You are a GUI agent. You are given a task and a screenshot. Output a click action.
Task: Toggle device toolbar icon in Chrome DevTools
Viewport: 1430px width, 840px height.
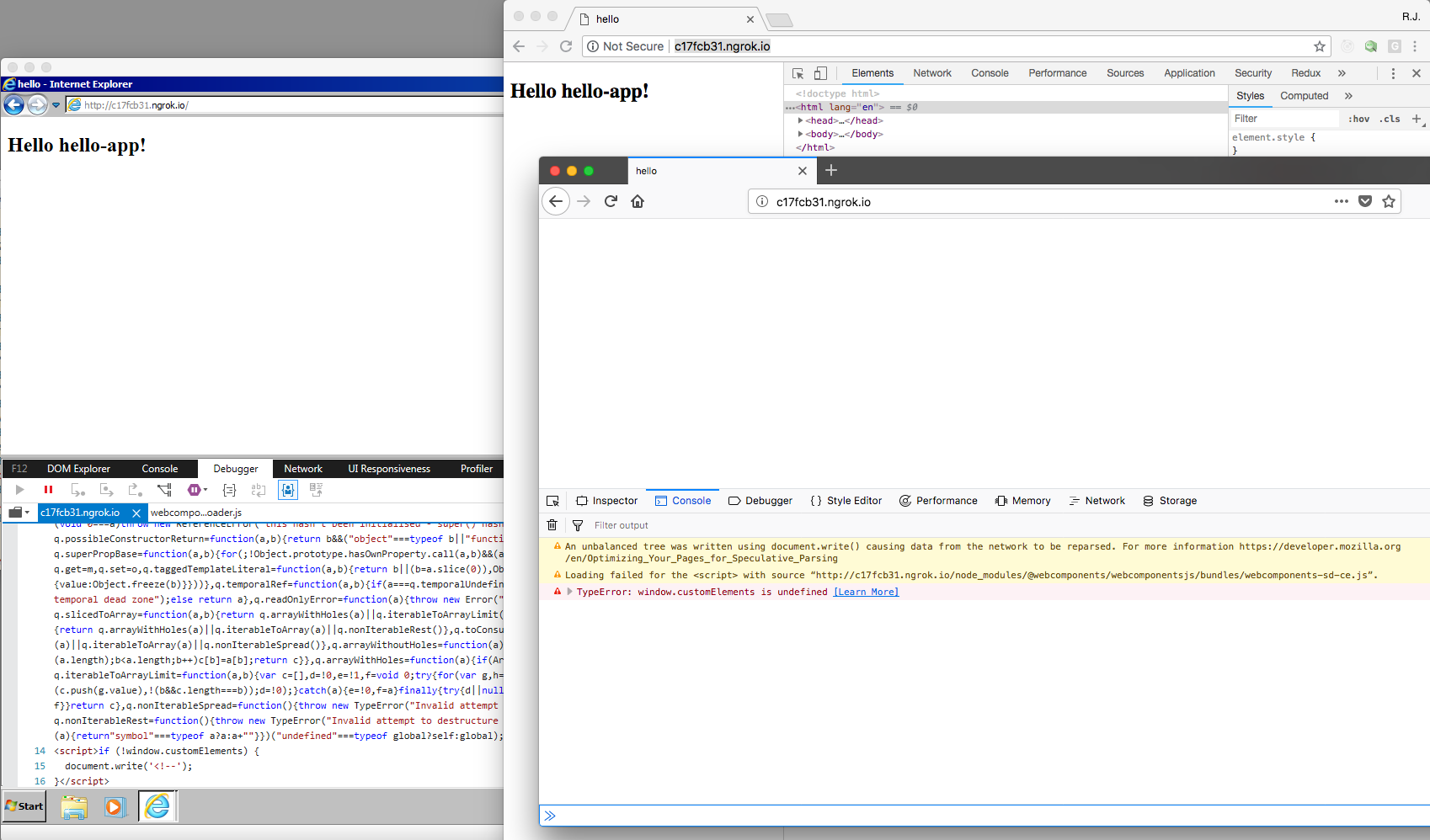820,74
